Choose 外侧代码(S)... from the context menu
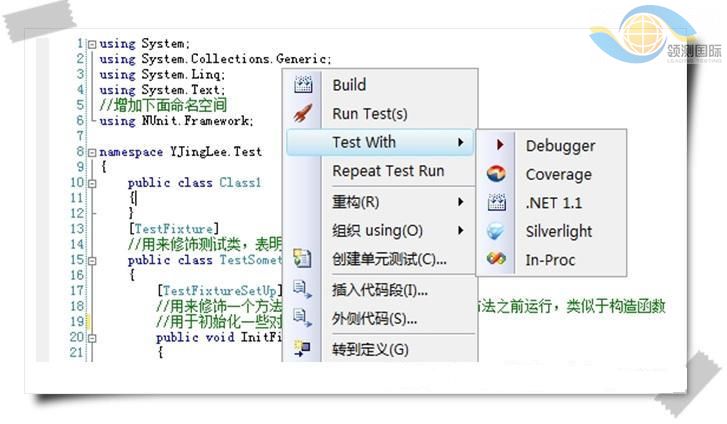 [x=374, y=319]
